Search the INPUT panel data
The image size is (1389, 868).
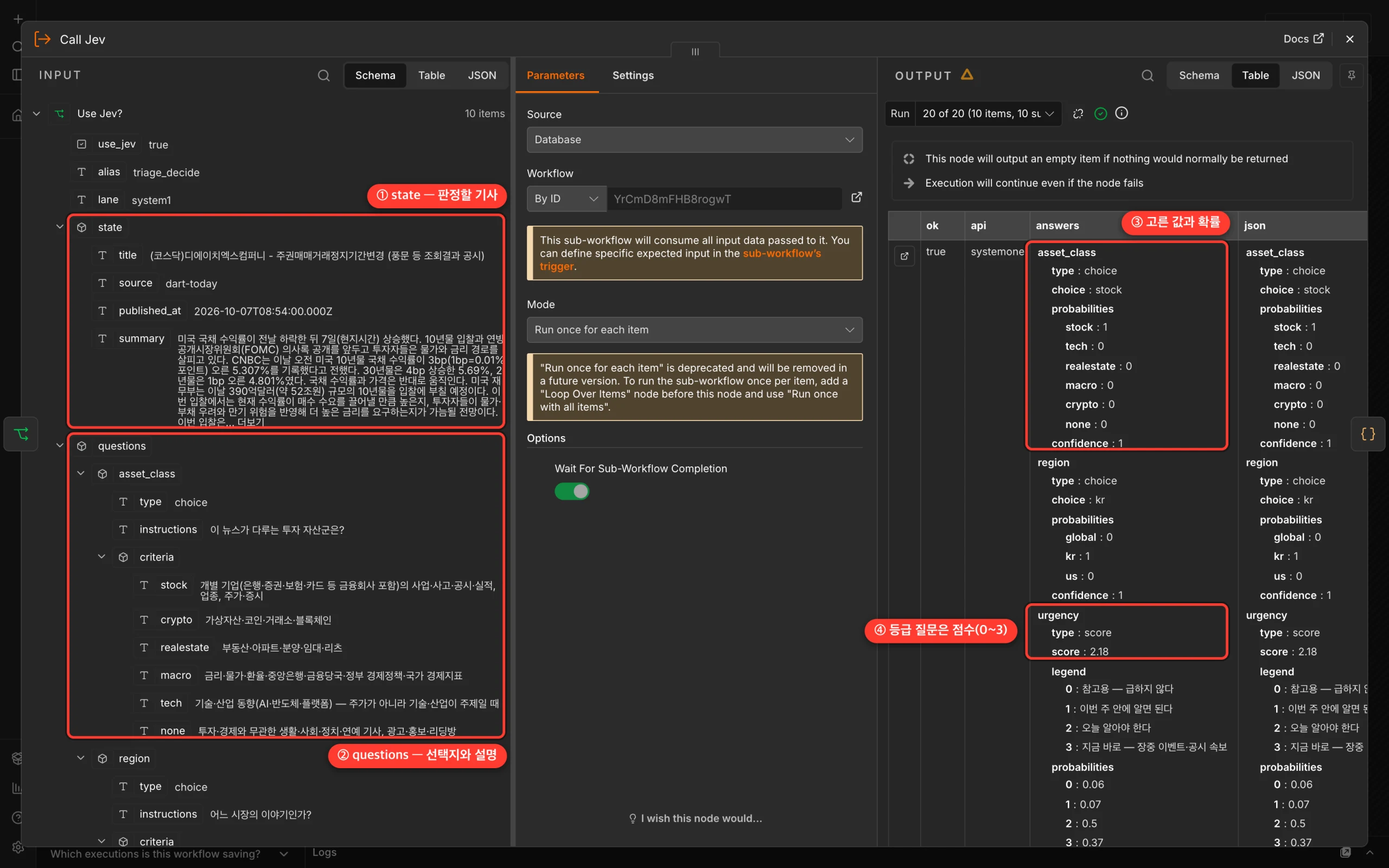pos(324,75)
